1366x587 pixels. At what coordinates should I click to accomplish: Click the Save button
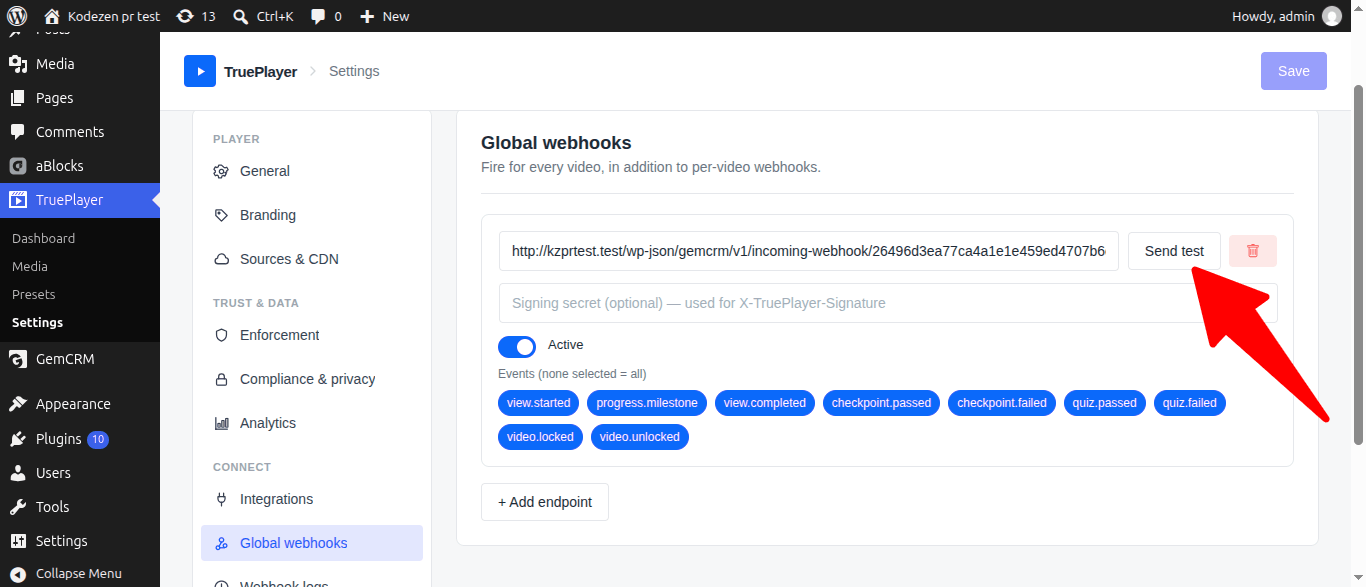(x=1294, y=71)
